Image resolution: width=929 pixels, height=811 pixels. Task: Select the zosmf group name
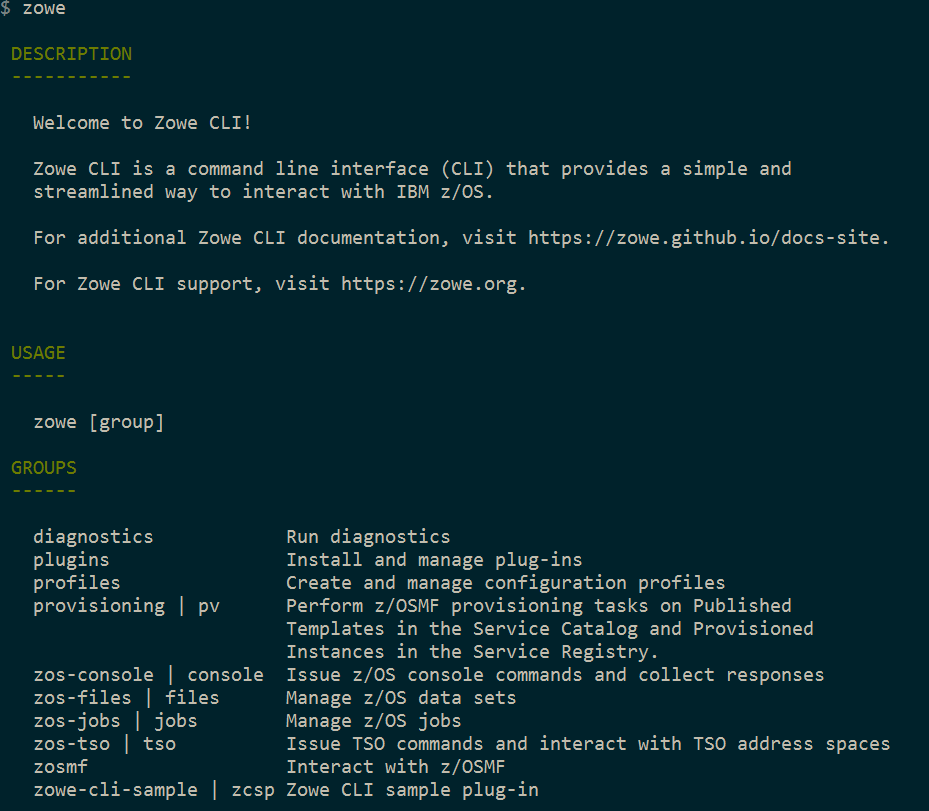click(60, 767)
